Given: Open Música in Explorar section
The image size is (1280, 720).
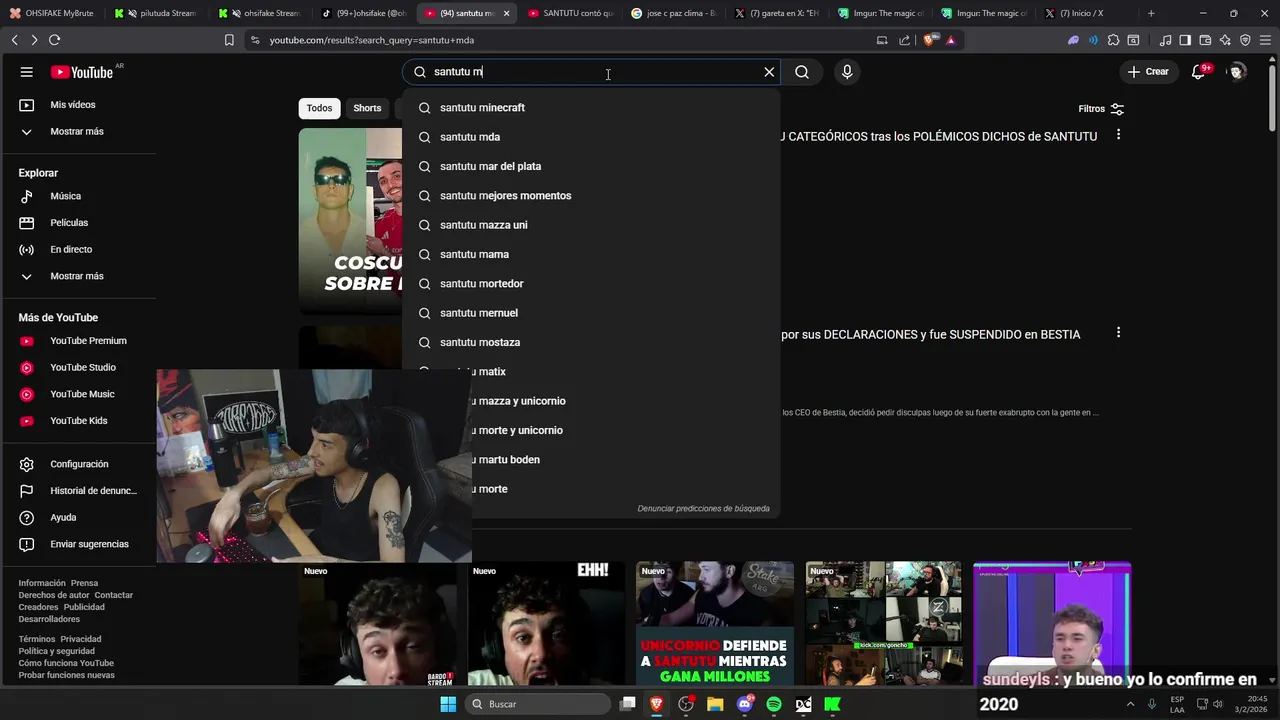Looking at the screenshot, I should [x=78, y=196].
